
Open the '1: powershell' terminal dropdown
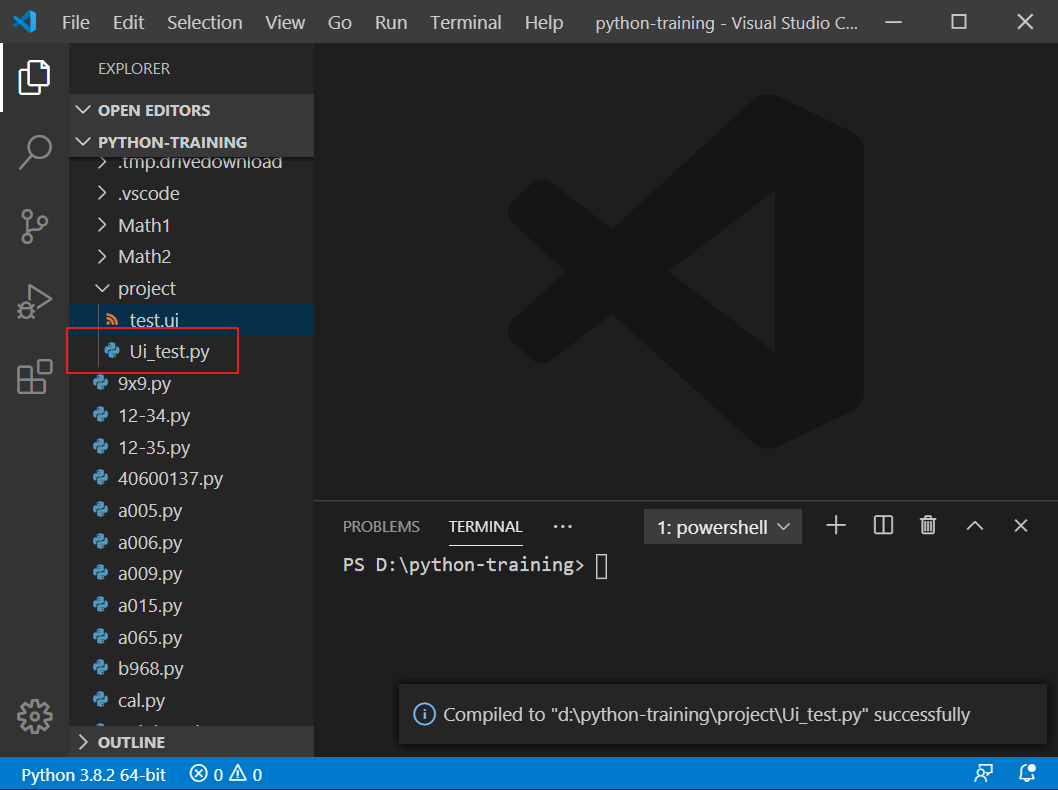point(722,525)
